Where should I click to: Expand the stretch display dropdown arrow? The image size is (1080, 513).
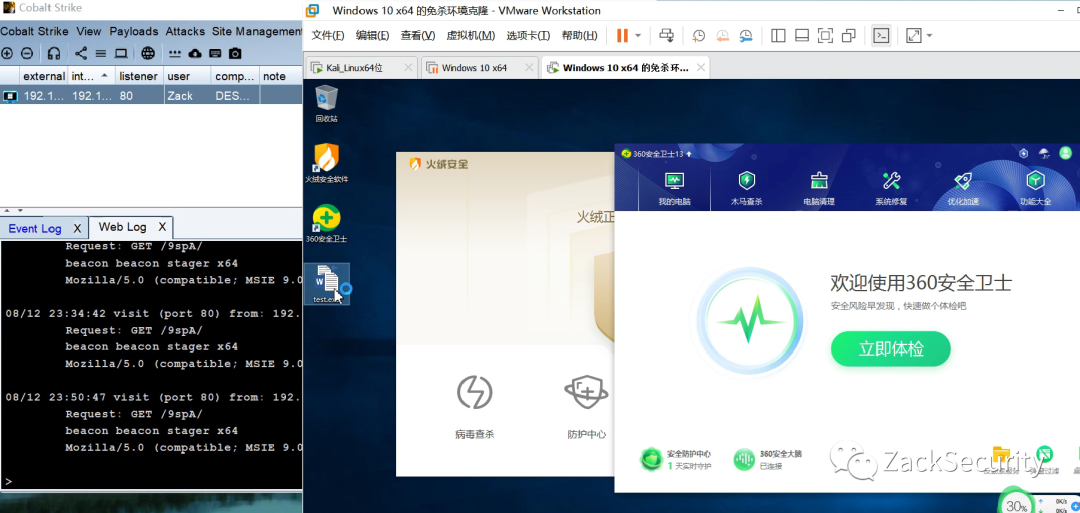[x=929, y=36]
